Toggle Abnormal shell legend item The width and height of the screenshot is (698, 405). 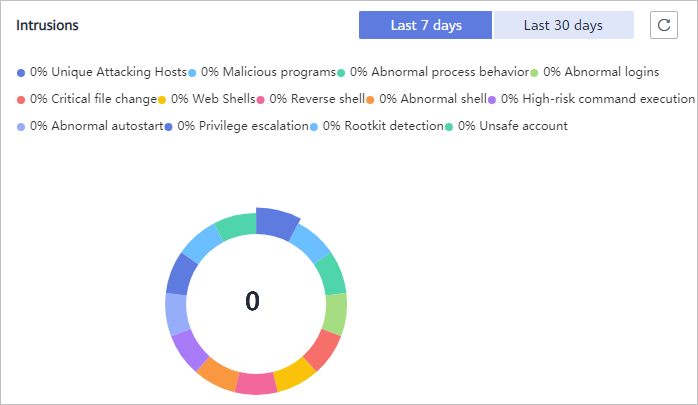click(x=426, y=99)
